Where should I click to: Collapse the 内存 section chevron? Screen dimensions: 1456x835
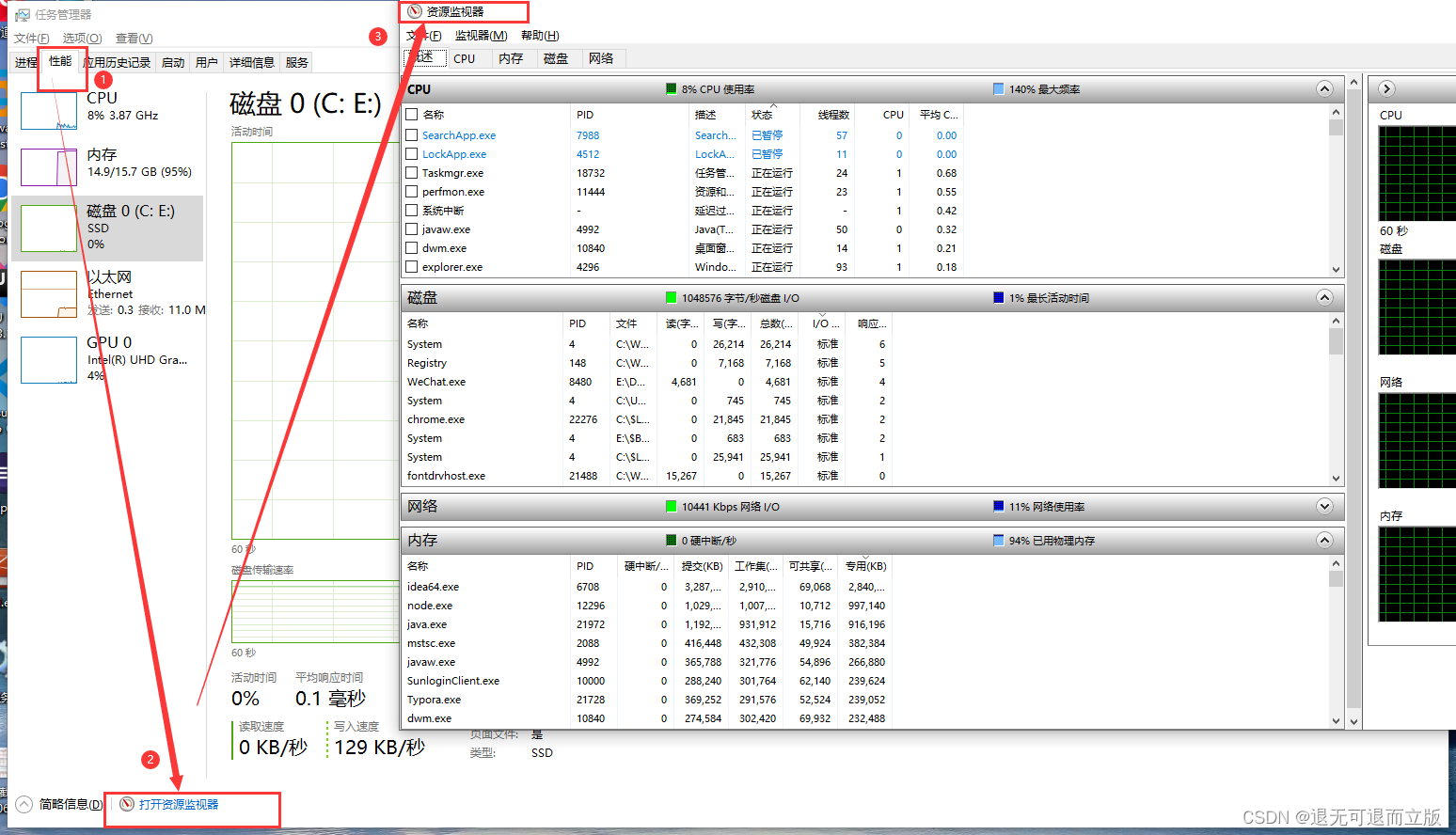click(x=1324, y=541)
